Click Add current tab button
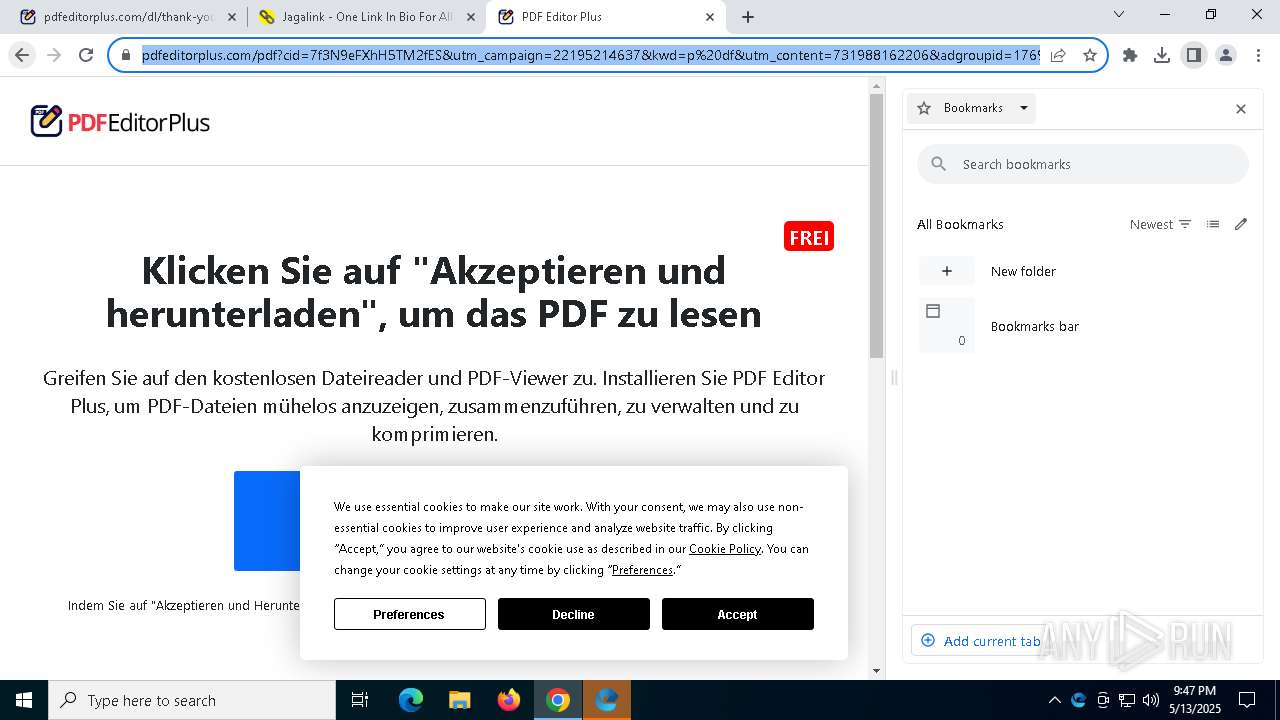The width and height of the screenshot is (1280, 720). [x=980, y=641]
